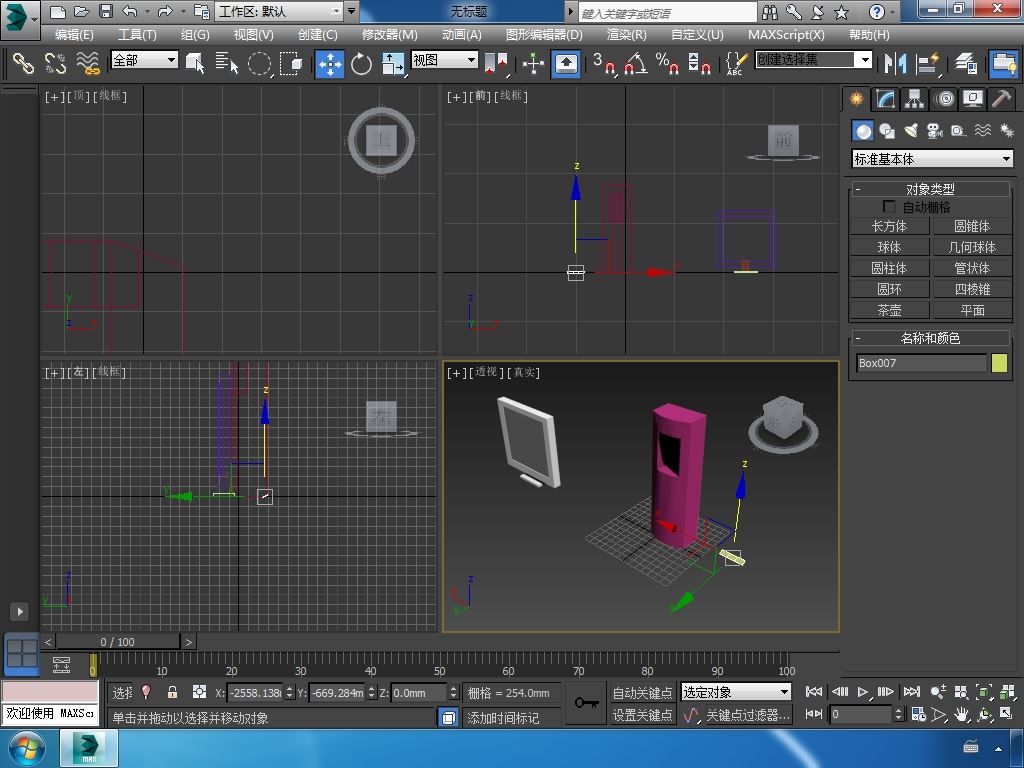Collapse the 对象类型 rollout

[931, 189]
